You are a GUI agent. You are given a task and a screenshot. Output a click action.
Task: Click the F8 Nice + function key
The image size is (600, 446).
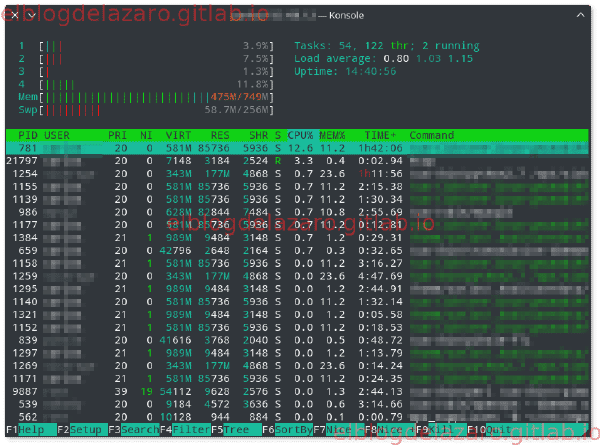[390, 430]
